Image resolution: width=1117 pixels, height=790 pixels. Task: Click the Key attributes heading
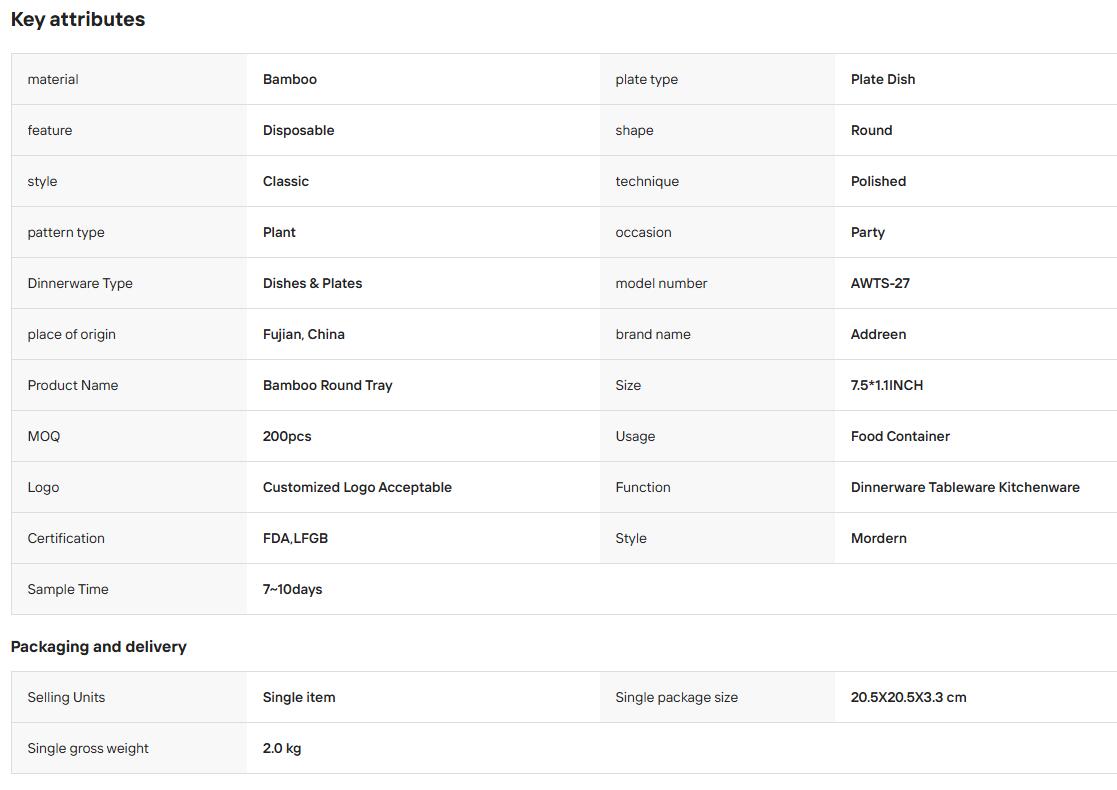tap(78, 19)
